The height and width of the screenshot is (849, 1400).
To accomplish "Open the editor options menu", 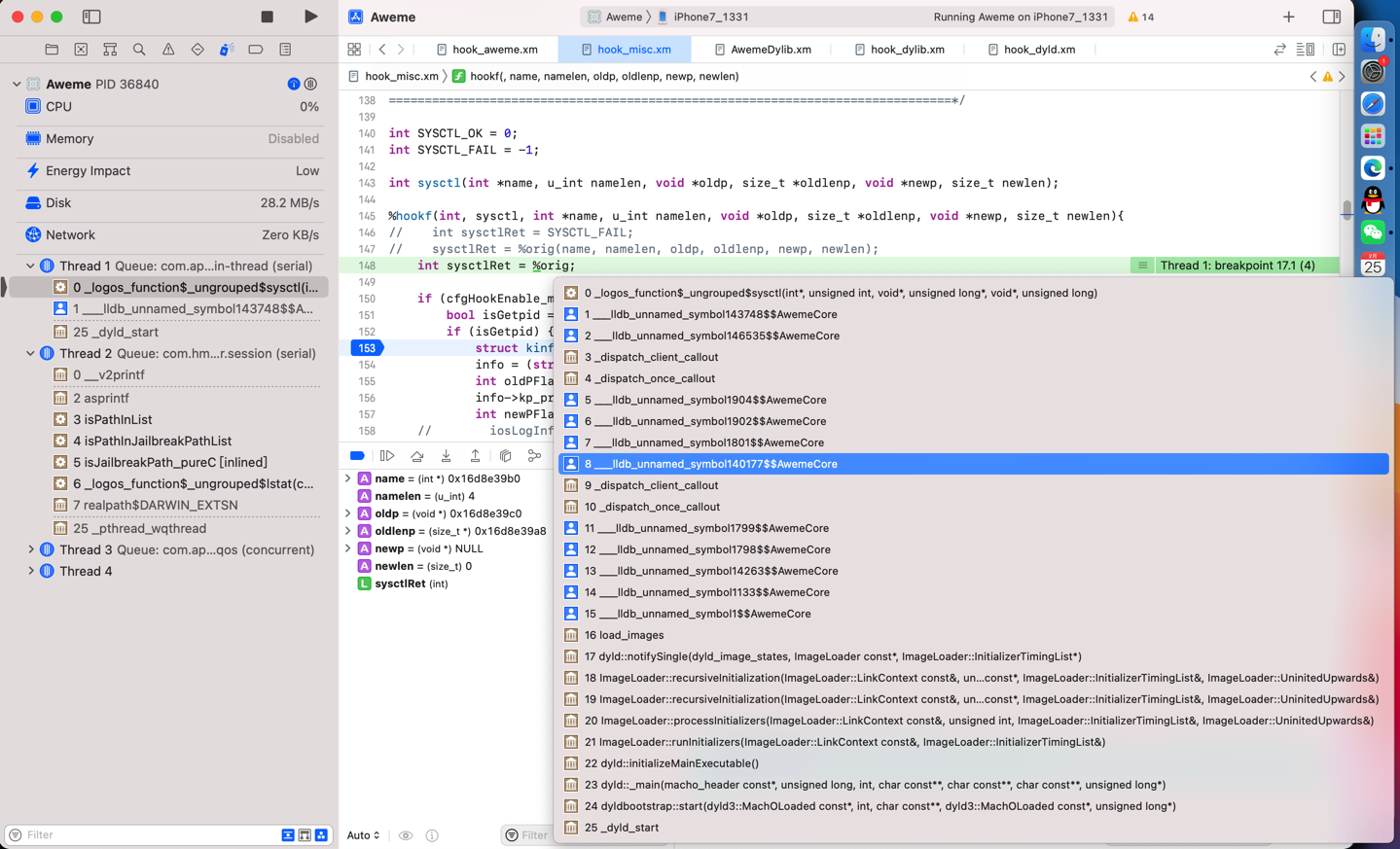I will tap(1306, 49).
